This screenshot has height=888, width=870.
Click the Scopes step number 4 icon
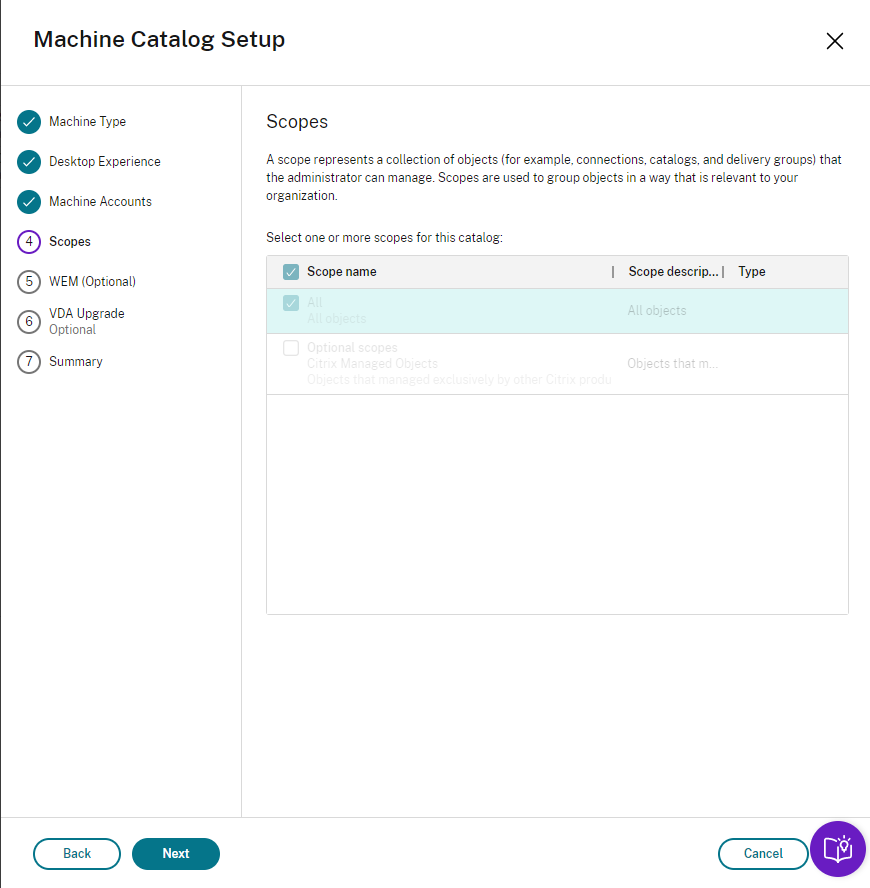tap(29, 242)
